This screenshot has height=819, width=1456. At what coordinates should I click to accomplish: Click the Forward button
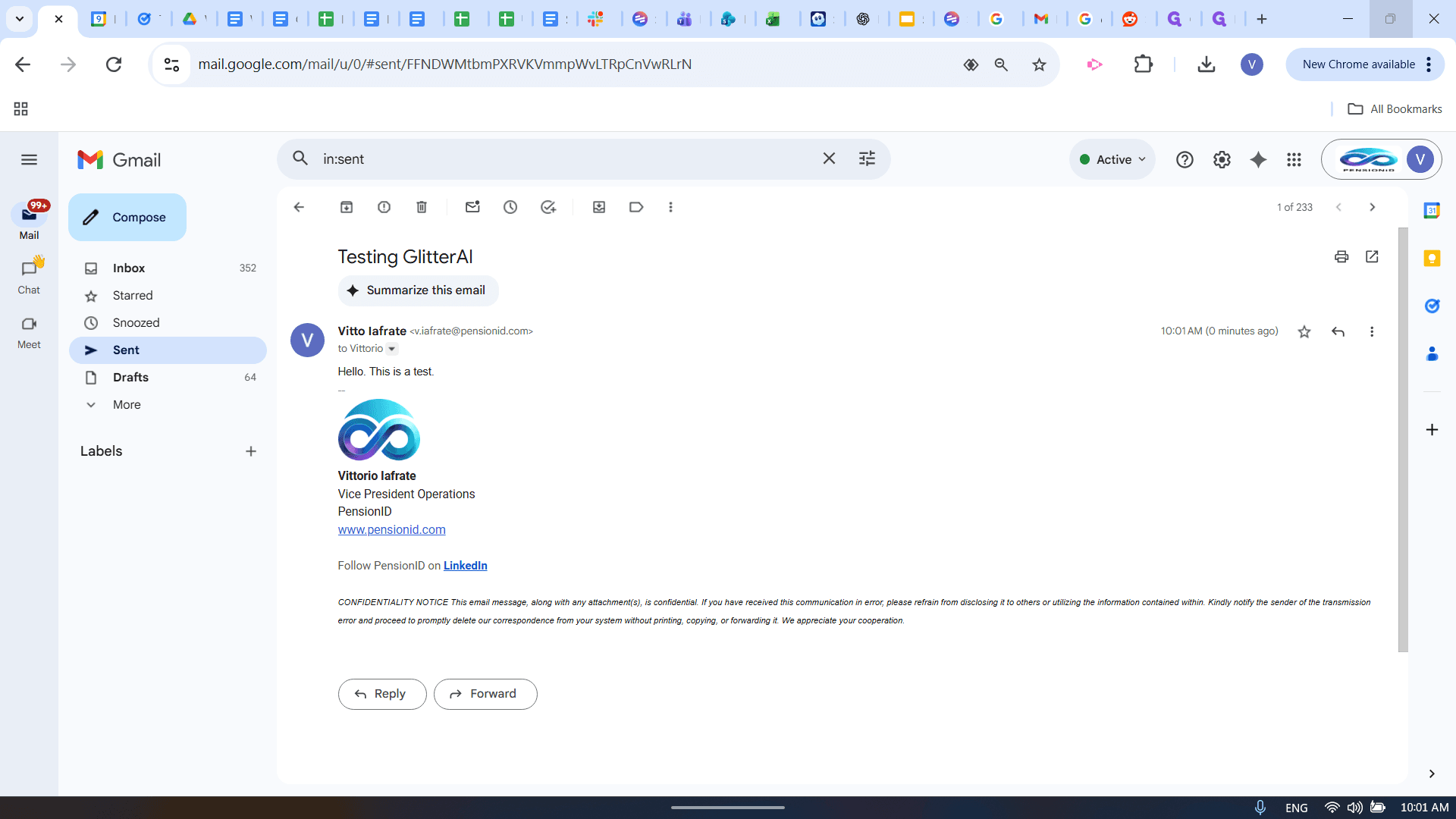tap(485, 694)
